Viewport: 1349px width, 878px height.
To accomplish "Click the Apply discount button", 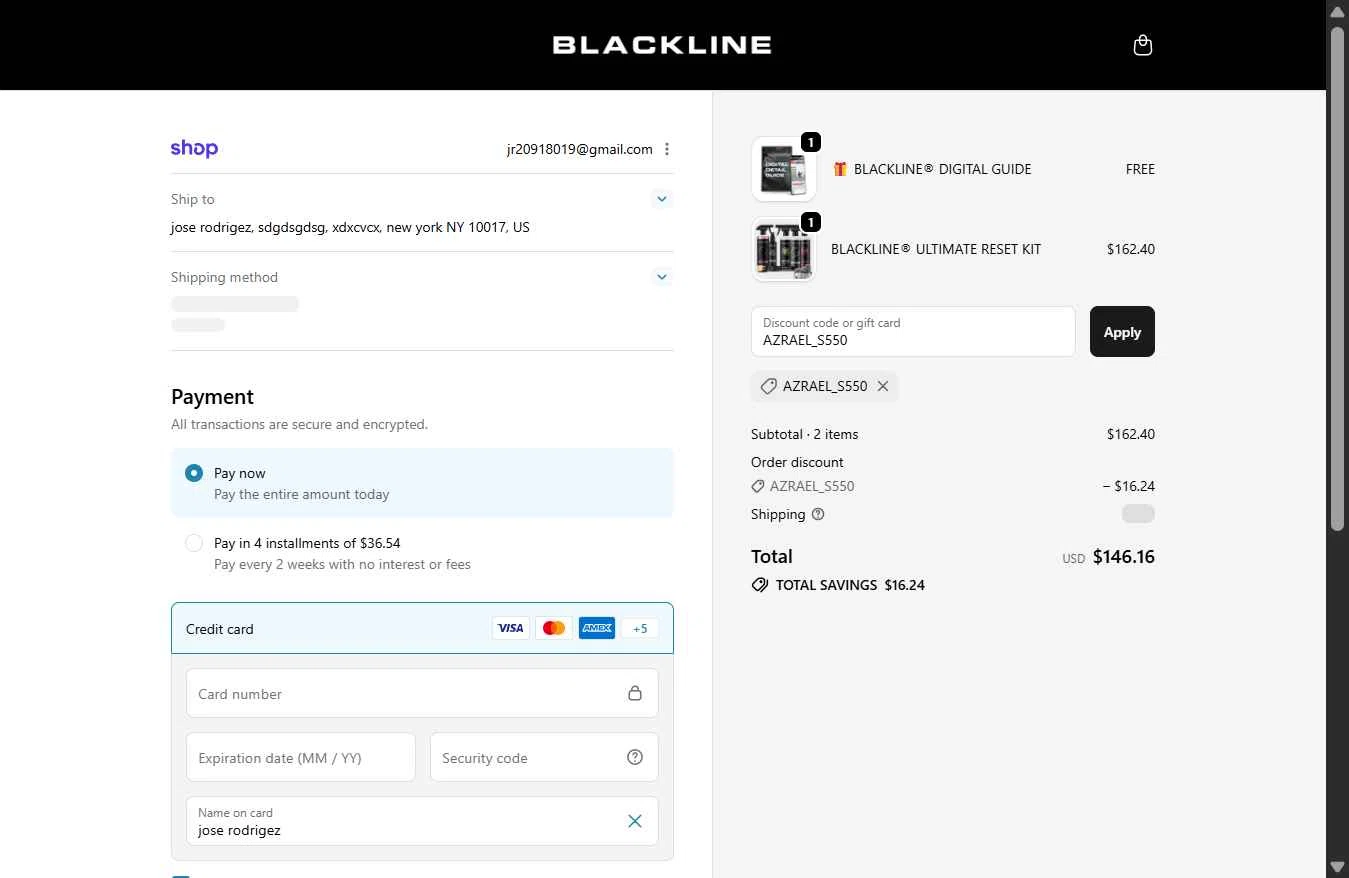I will coord(1122,331).
